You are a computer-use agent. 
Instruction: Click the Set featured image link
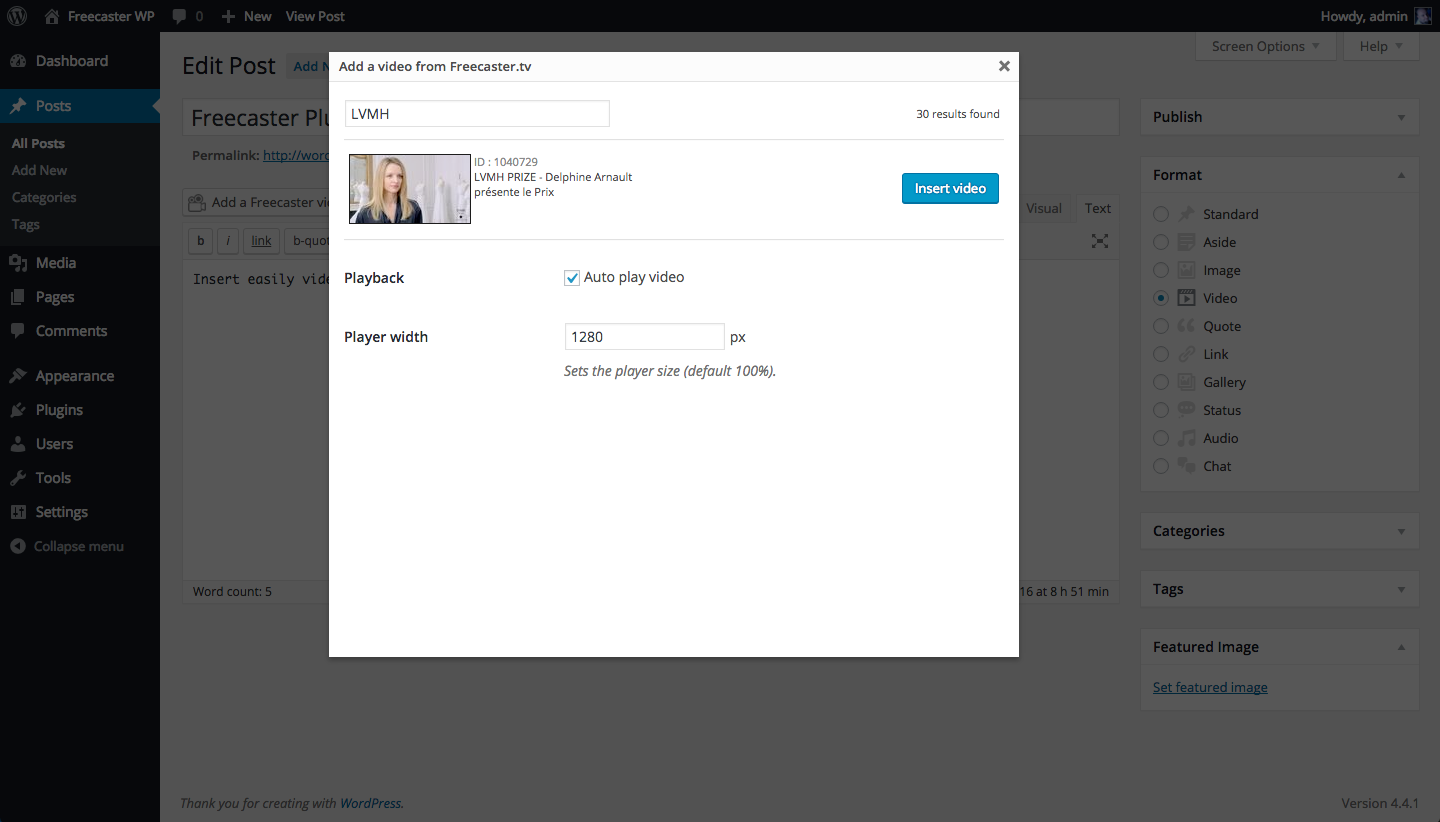pos(1210,687)
